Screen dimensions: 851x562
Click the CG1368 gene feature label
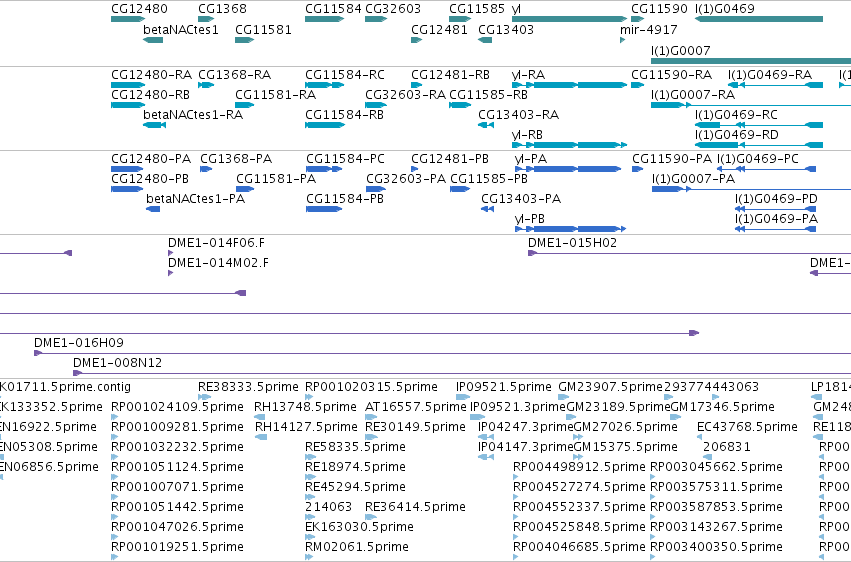[223, 9]
